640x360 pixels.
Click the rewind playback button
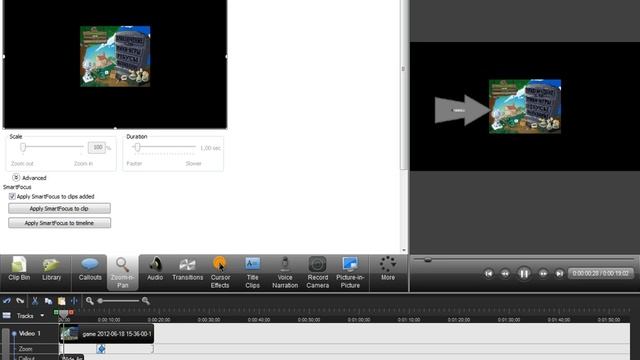505,273
